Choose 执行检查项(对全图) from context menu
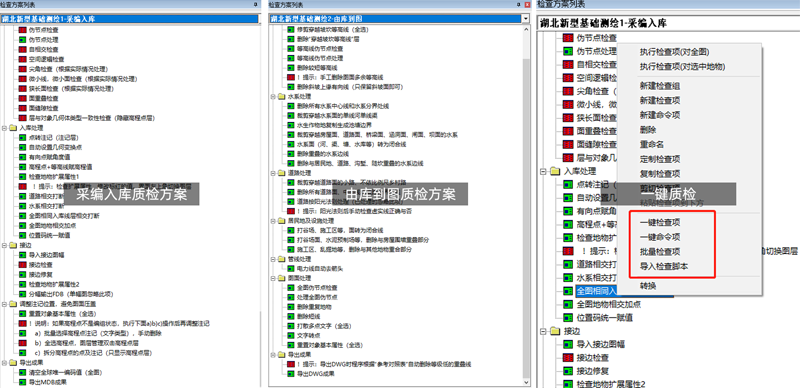This screenshot has height=388, width=800. pyautogui.click(x=674, y=52)
